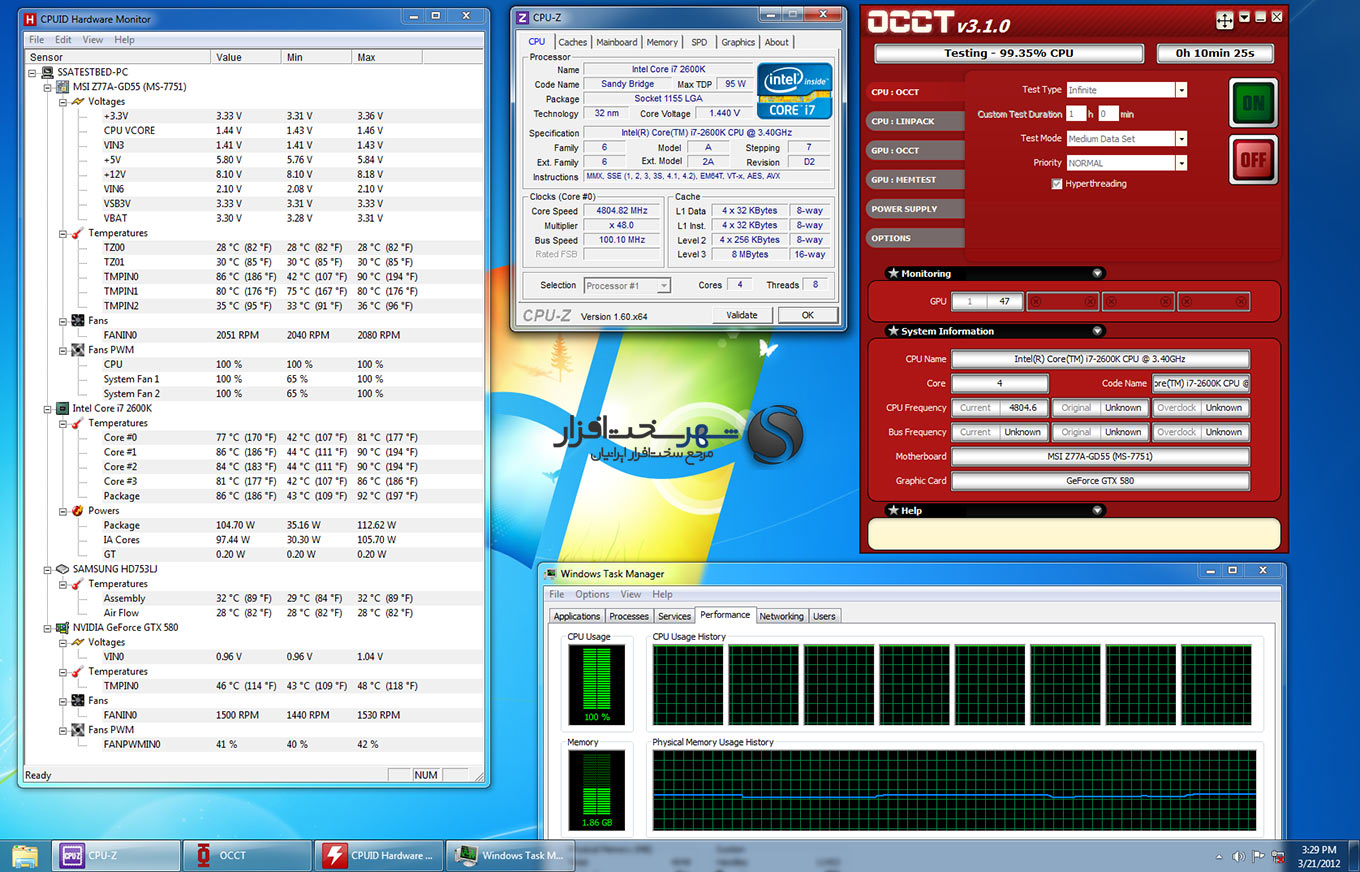Toggle the Hyperthreading checkbox in OCCT
Viewport: 1360px width, 872px height.
(1057, 184)
